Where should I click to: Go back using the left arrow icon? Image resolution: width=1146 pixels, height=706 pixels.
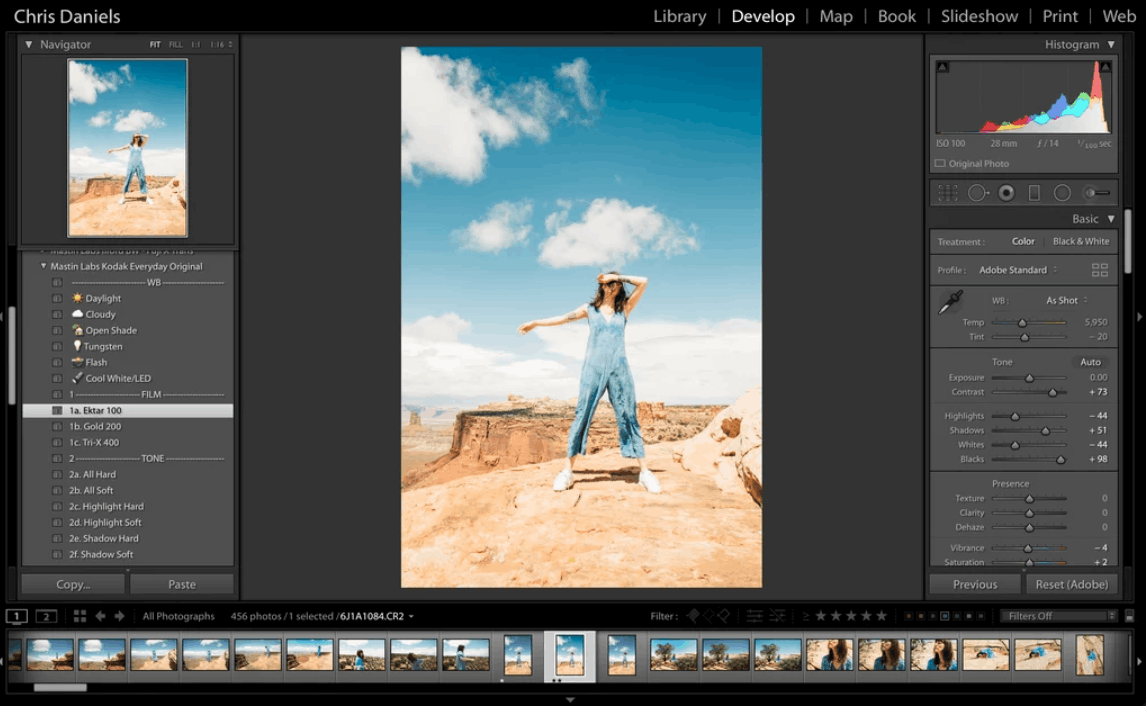100,616
